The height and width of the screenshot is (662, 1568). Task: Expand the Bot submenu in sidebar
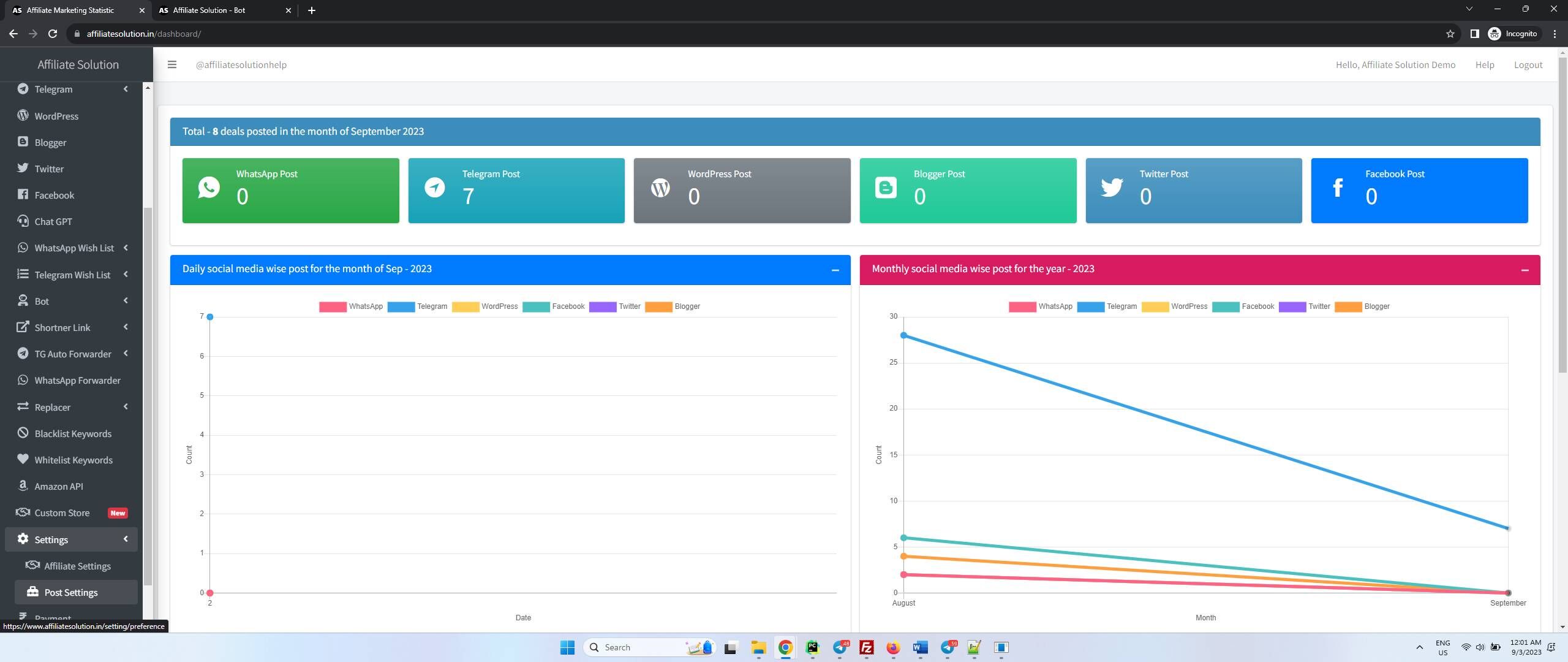click(x=73, y=301)
